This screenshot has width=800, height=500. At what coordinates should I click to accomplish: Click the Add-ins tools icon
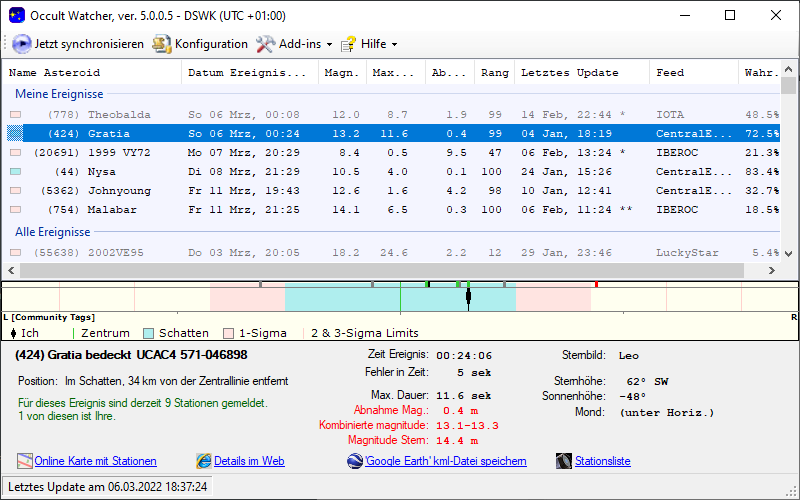(265, 44)
